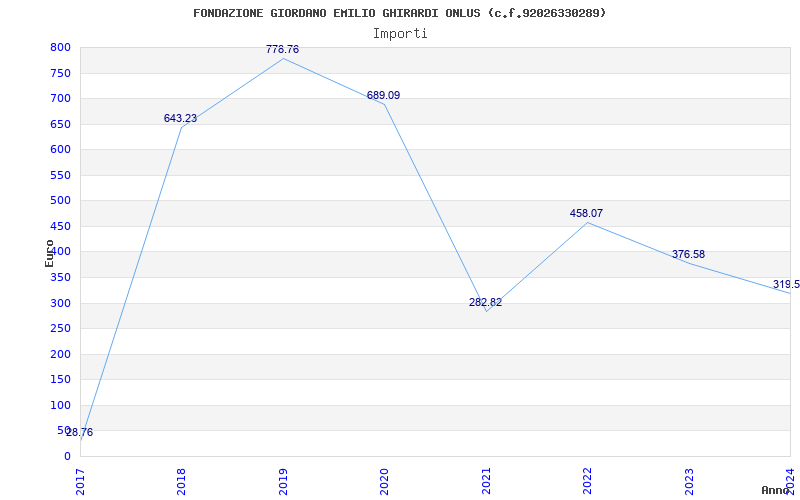800x500 pixels.
Task: Click the 376.58 data label
Action: (x=688, y=254)
